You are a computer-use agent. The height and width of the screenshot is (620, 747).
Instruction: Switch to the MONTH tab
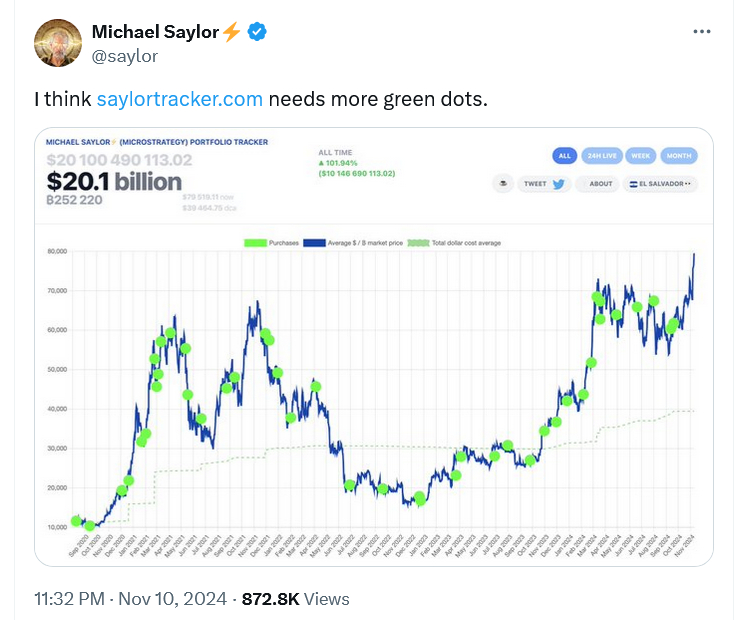679,156
